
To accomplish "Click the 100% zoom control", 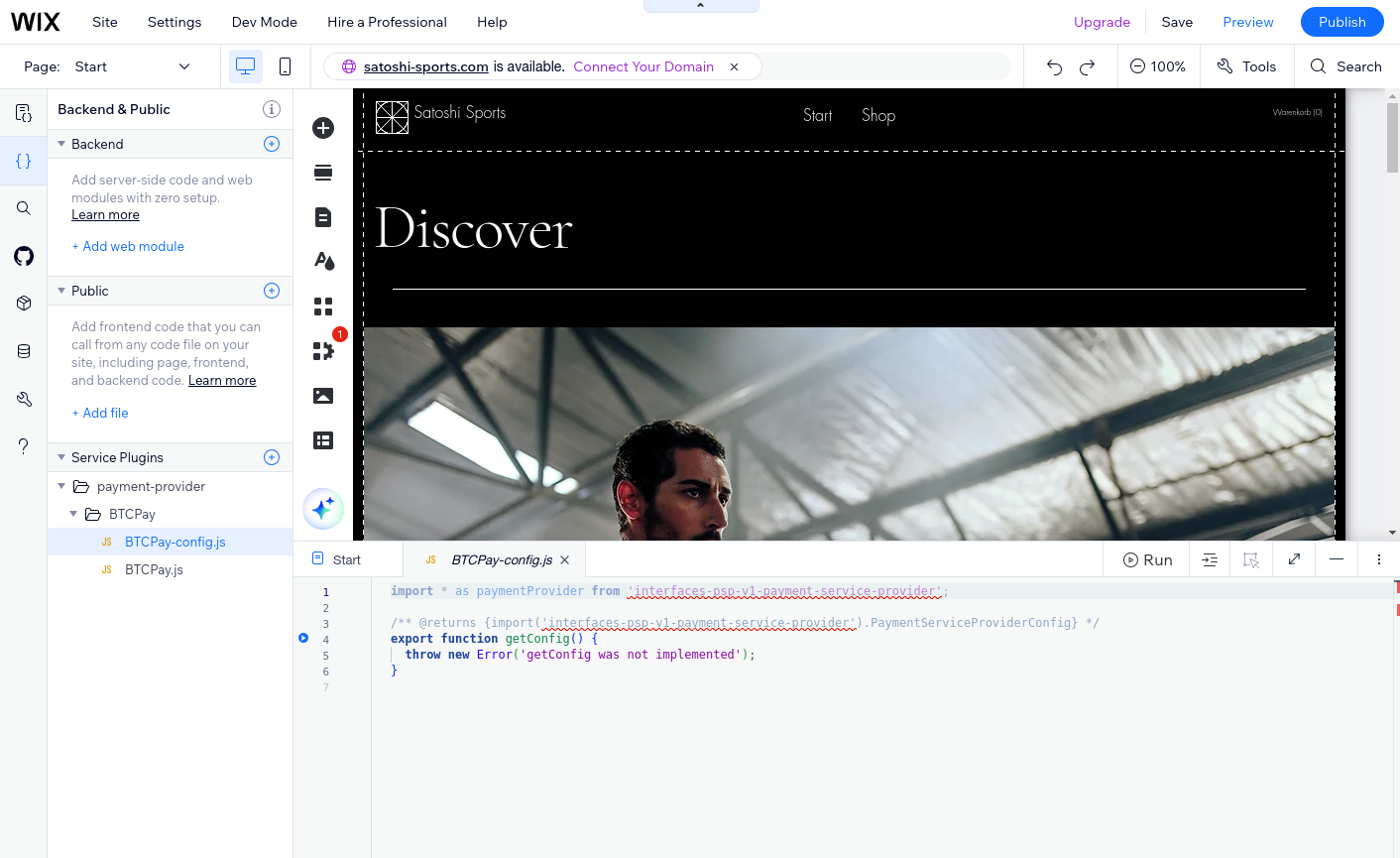I will click(1158, 66).
